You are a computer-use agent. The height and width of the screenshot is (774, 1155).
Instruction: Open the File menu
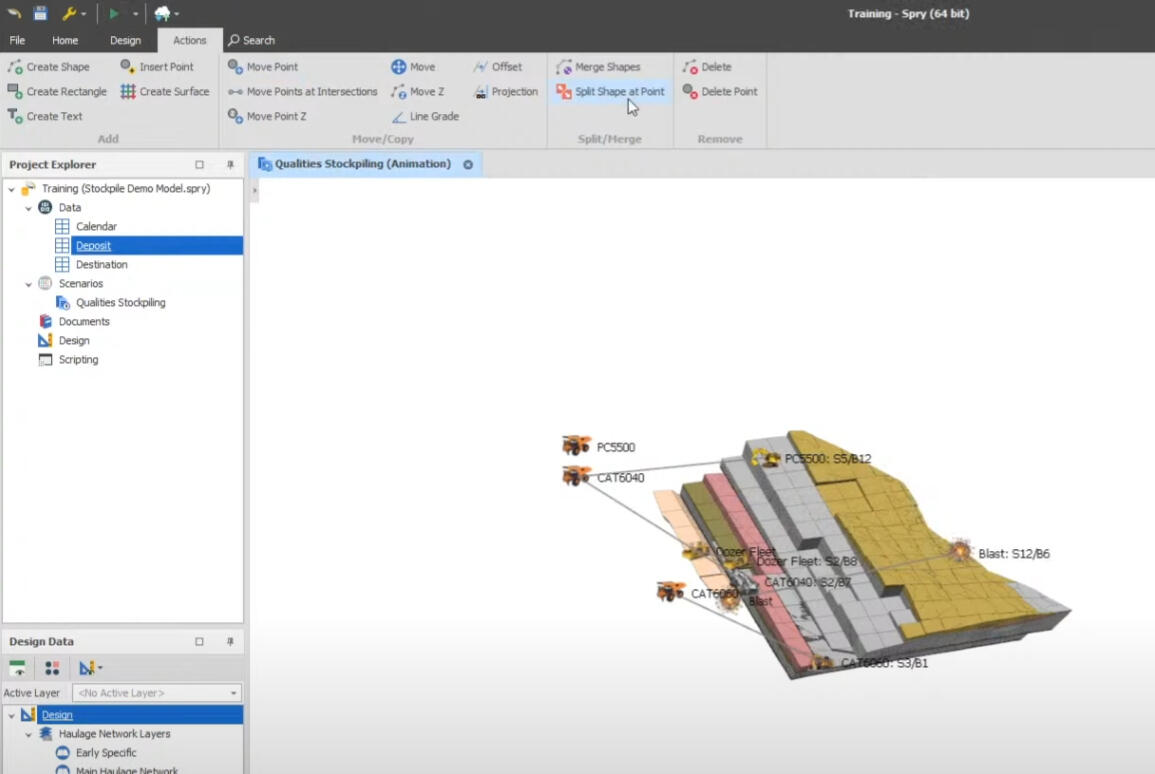(x=17, y=41)
